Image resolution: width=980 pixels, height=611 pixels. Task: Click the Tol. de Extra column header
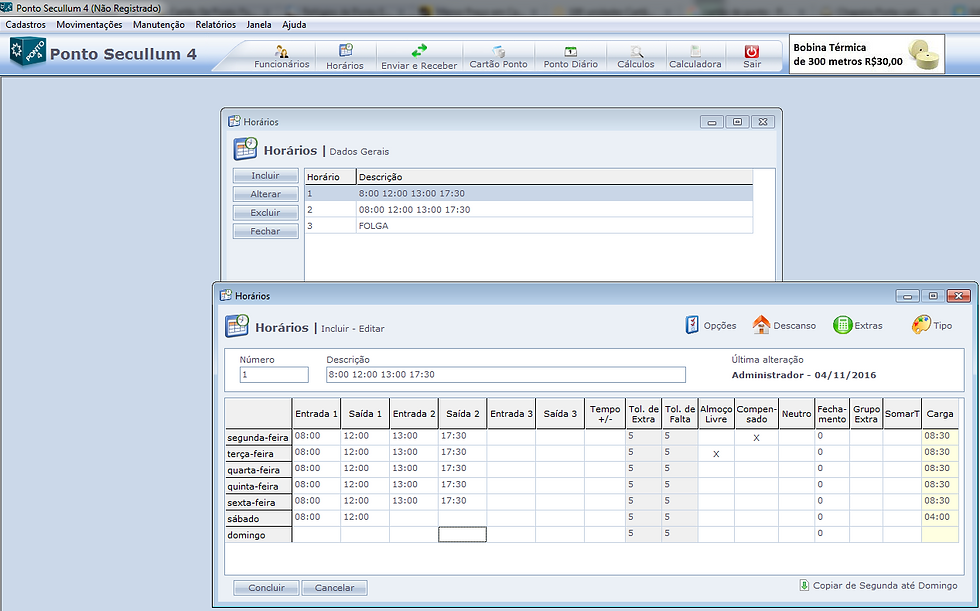coord(643,414)
